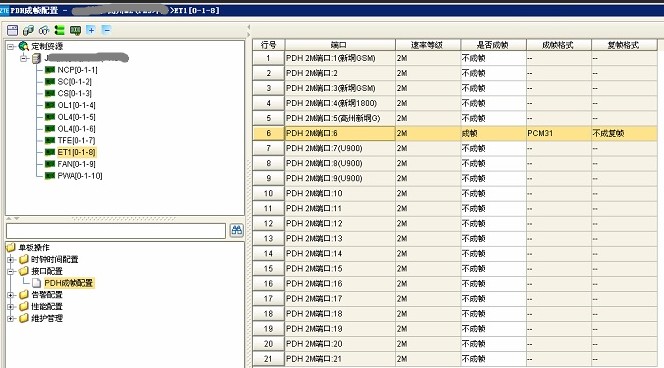Viewport: 664px width, 368px height.
Task: Click the document icon of PDH成帧配置
Action: [36, 283]
